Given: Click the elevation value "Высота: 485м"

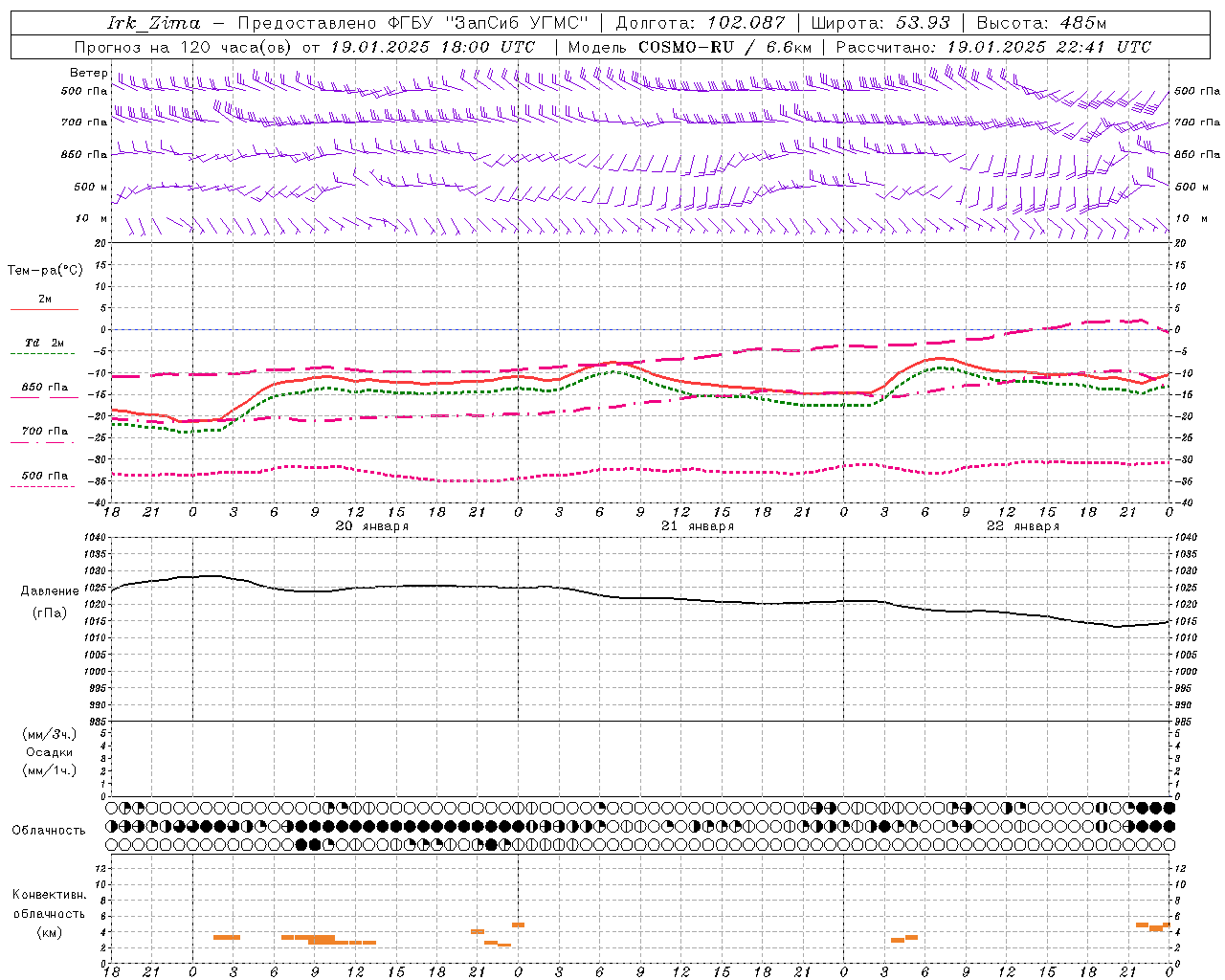Looking at the screenshot, I should point(1041,23).
